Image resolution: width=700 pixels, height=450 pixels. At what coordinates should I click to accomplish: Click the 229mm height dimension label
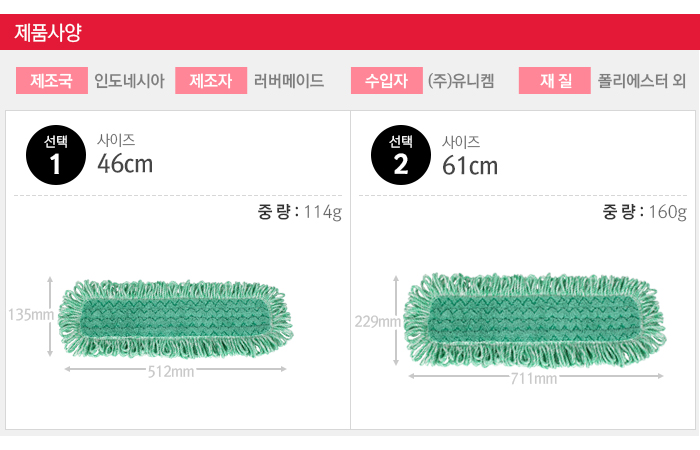pyautogui.click(x=376, y=321)
